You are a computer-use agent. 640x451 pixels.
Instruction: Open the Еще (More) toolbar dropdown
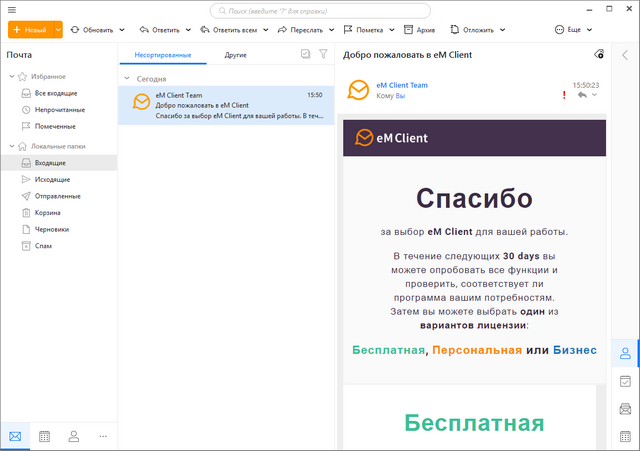point(572,30)
